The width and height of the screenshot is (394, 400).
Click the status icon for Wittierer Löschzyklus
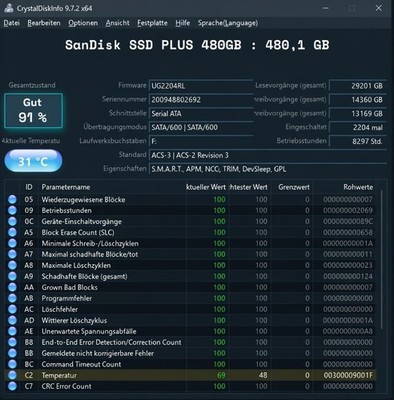12,320
